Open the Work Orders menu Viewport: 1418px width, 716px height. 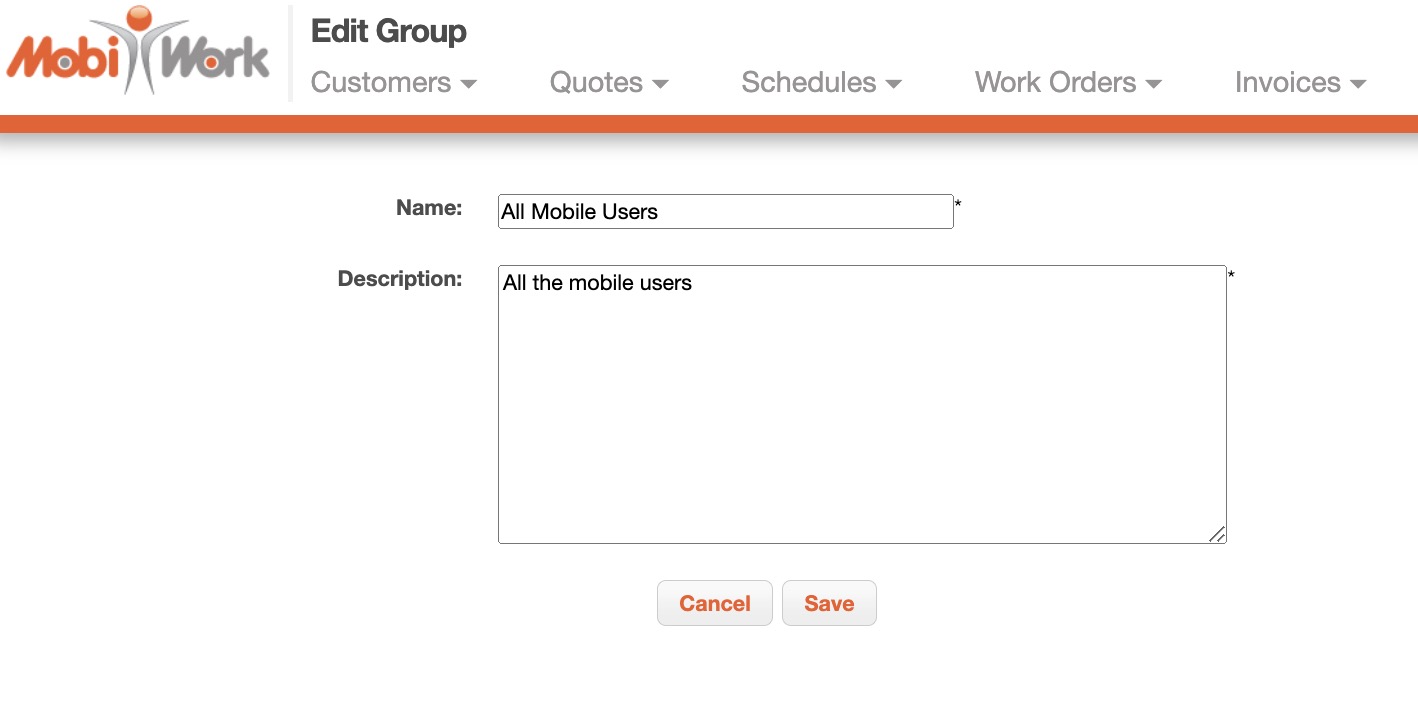pyautogui.click(x=1055, y=82)
